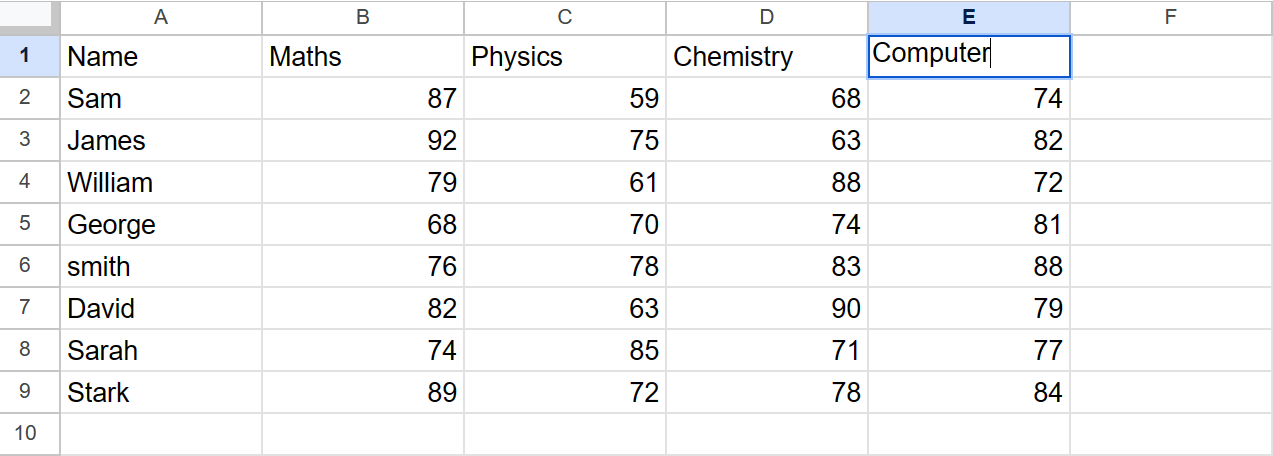Image resolution: width=1273 pixels, height=456 pixels.
Task: Click the cell with name George
Action: pos(161,224)
